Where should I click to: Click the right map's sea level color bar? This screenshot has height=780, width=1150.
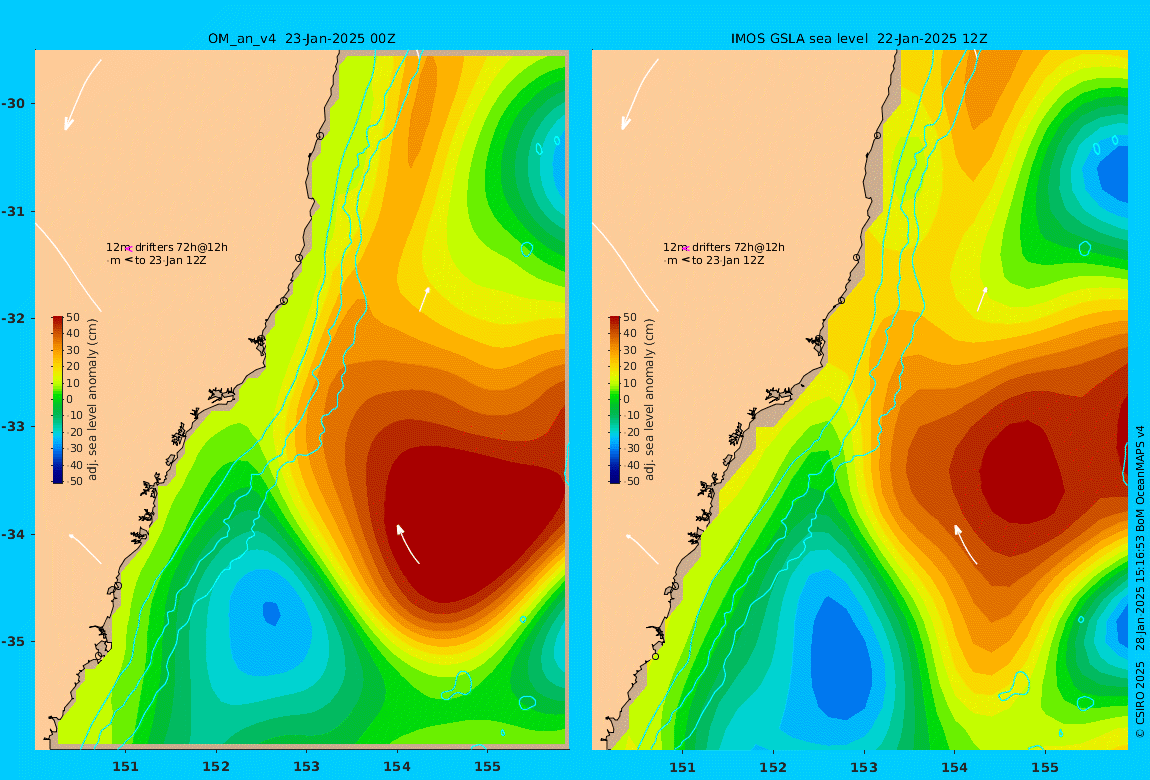615,400
